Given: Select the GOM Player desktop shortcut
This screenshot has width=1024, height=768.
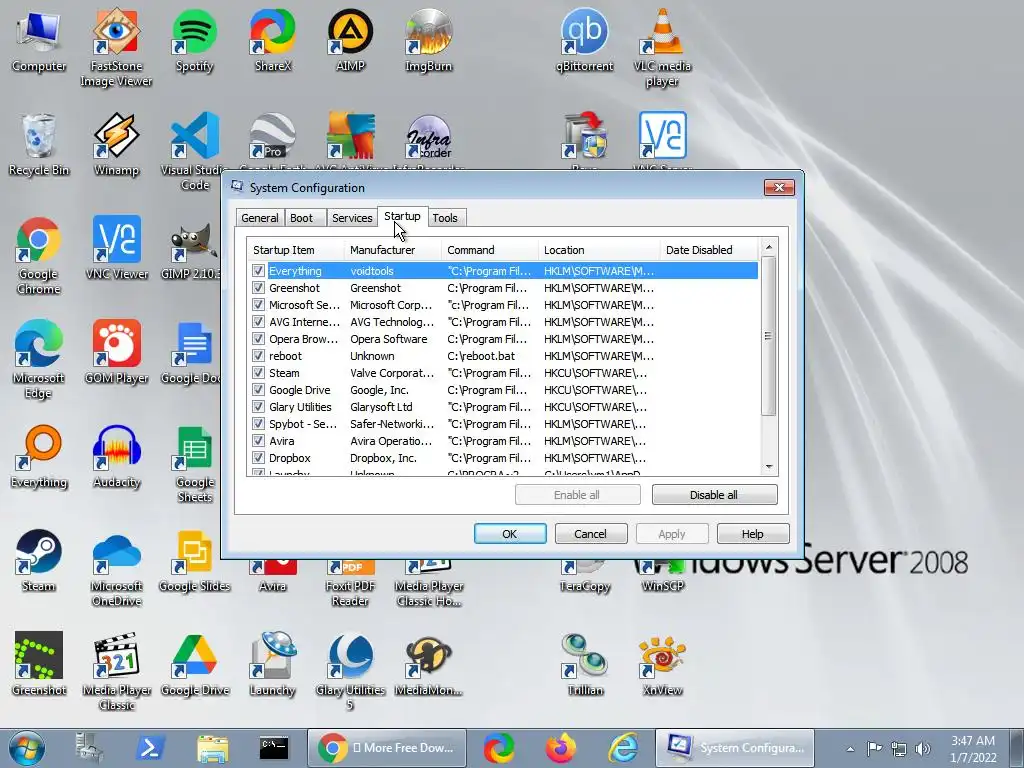Looking at the screenshot, I should 117,353.
